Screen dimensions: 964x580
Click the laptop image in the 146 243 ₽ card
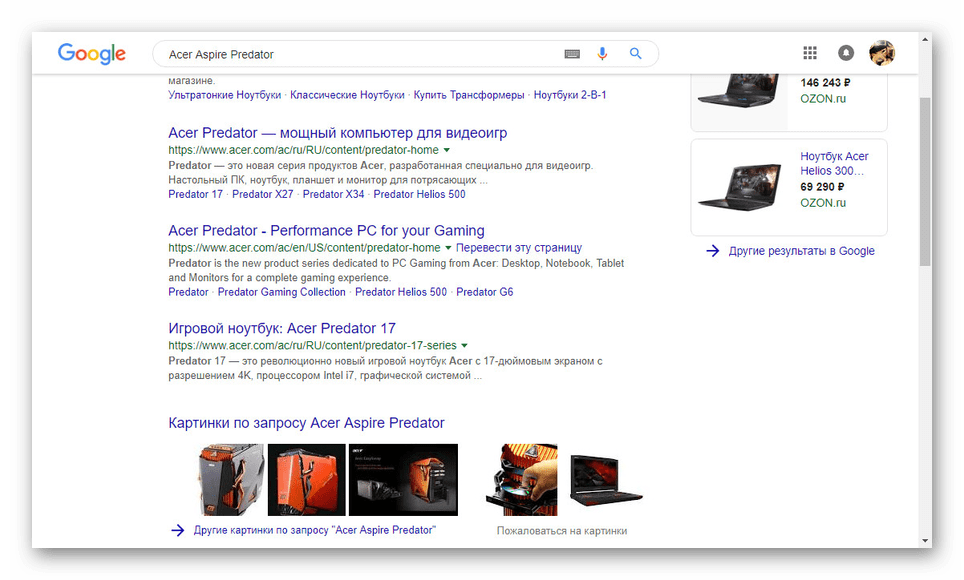pyautogui.click(x=740, y=90)
